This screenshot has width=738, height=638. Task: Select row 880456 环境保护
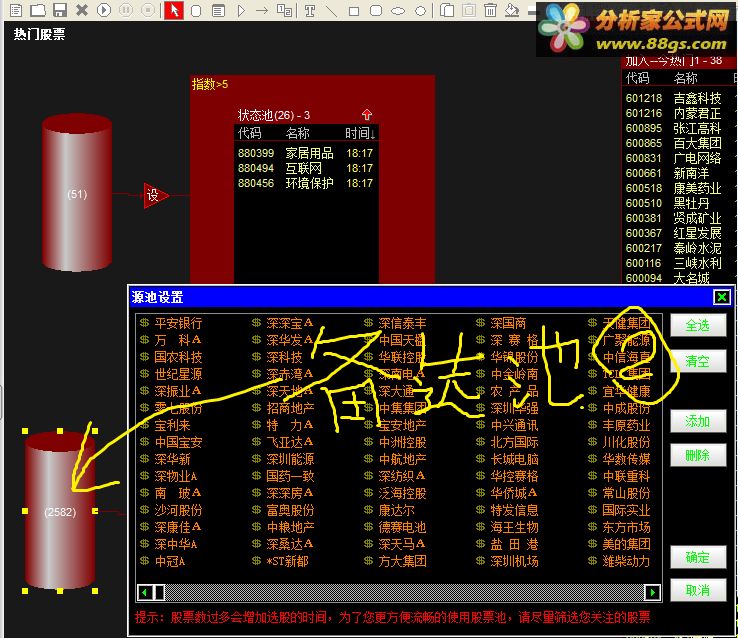tap(306, 183)
